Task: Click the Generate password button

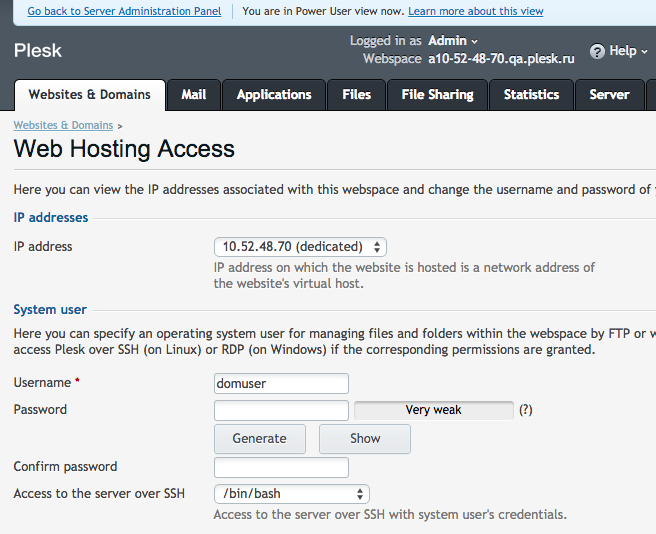Action: pyautogui.click(x=260, y=439)
